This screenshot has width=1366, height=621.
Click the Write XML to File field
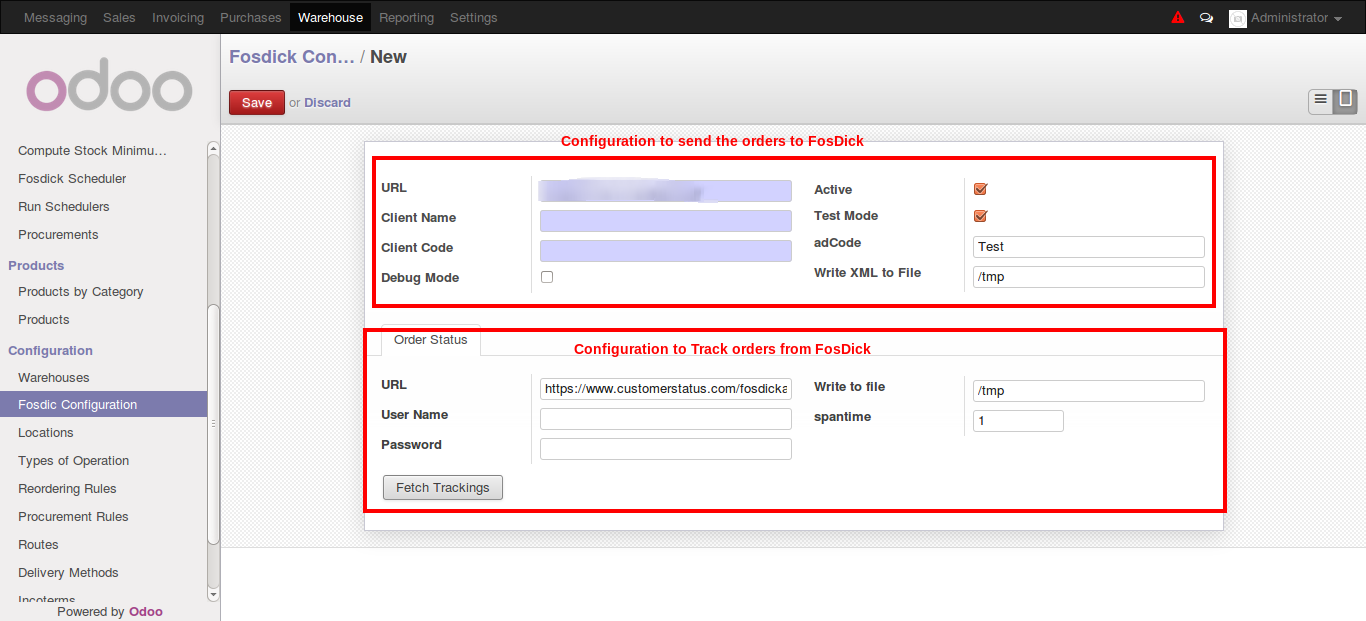tap(1089, 277)
